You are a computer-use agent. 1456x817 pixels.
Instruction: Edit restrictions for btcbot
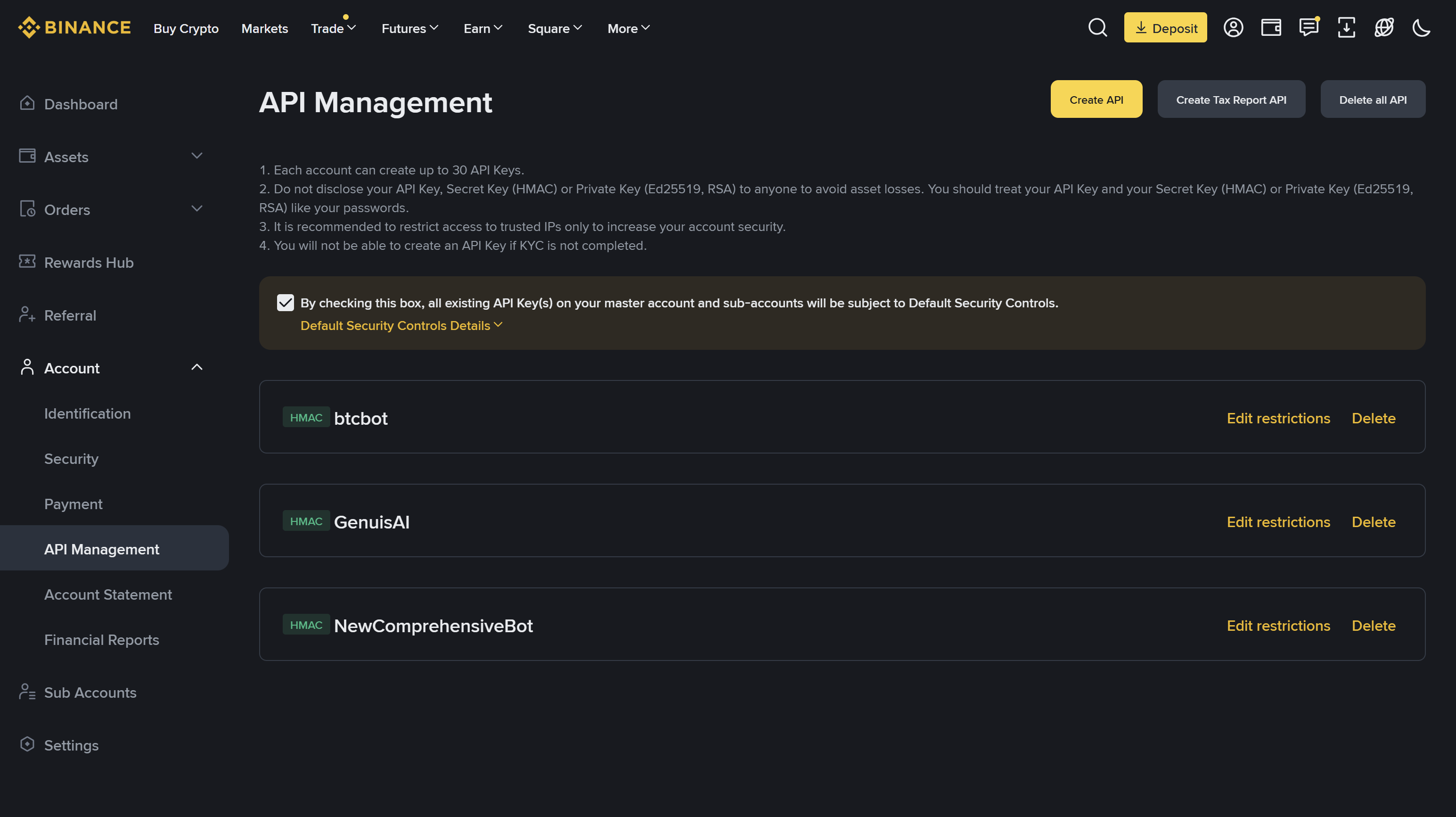[x=1278, y=418]
